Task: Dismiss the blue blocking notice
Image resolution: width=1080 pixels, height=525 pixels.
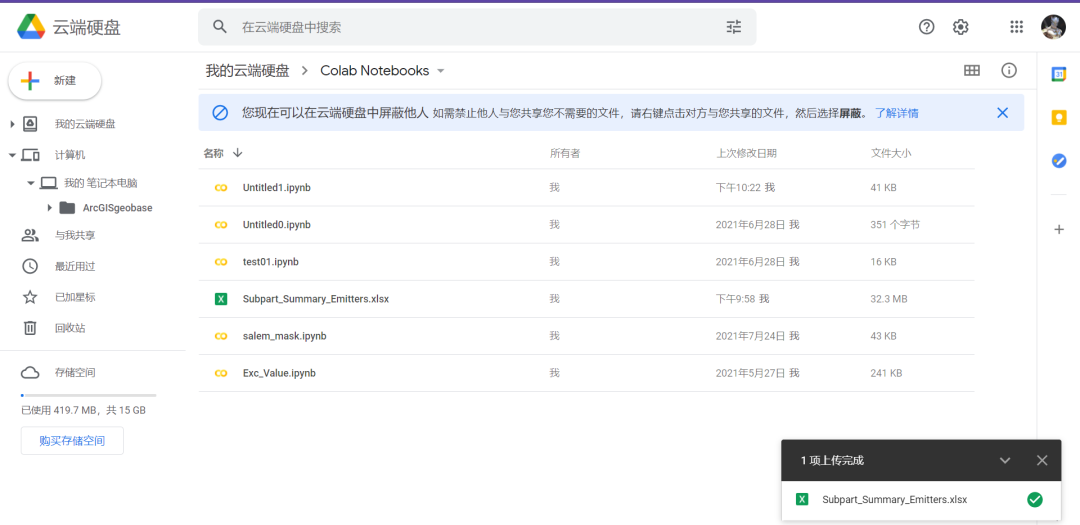Action: pyautogui.click(x=1002, y=112)
